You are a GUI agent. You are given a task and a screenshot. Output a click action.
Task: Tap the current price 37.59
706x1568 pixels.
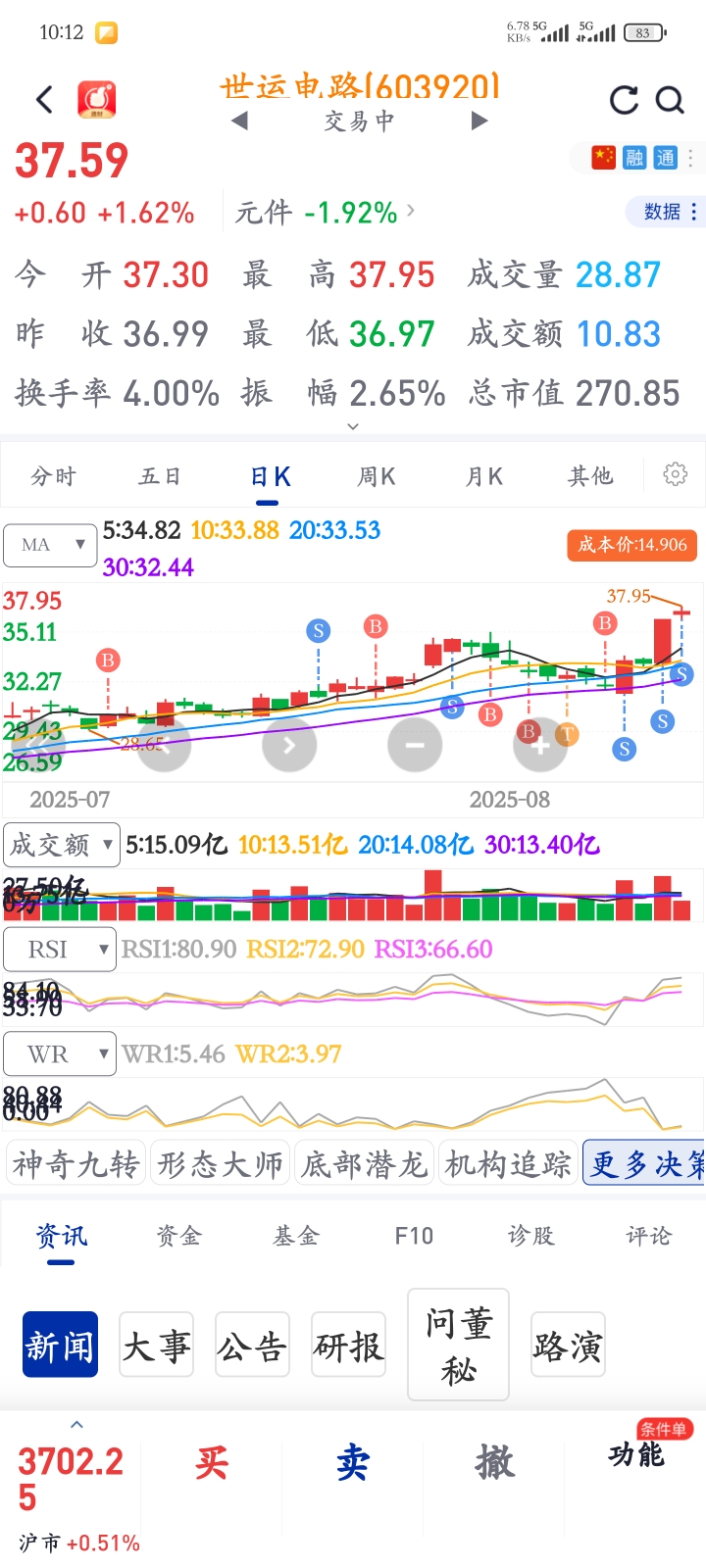[72, 161]
